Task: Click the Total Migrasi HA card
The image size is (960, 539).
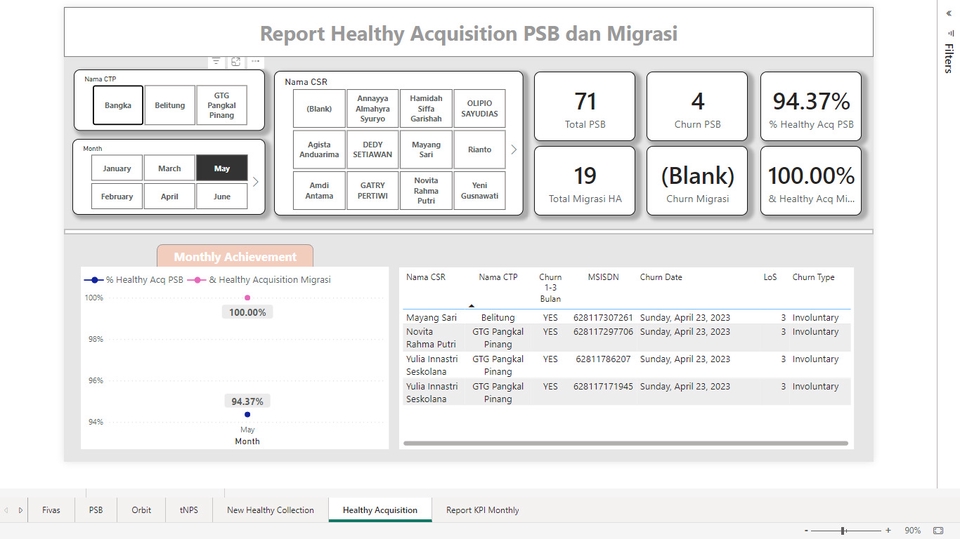Action: pyautogui.click(x=585, y=181)
